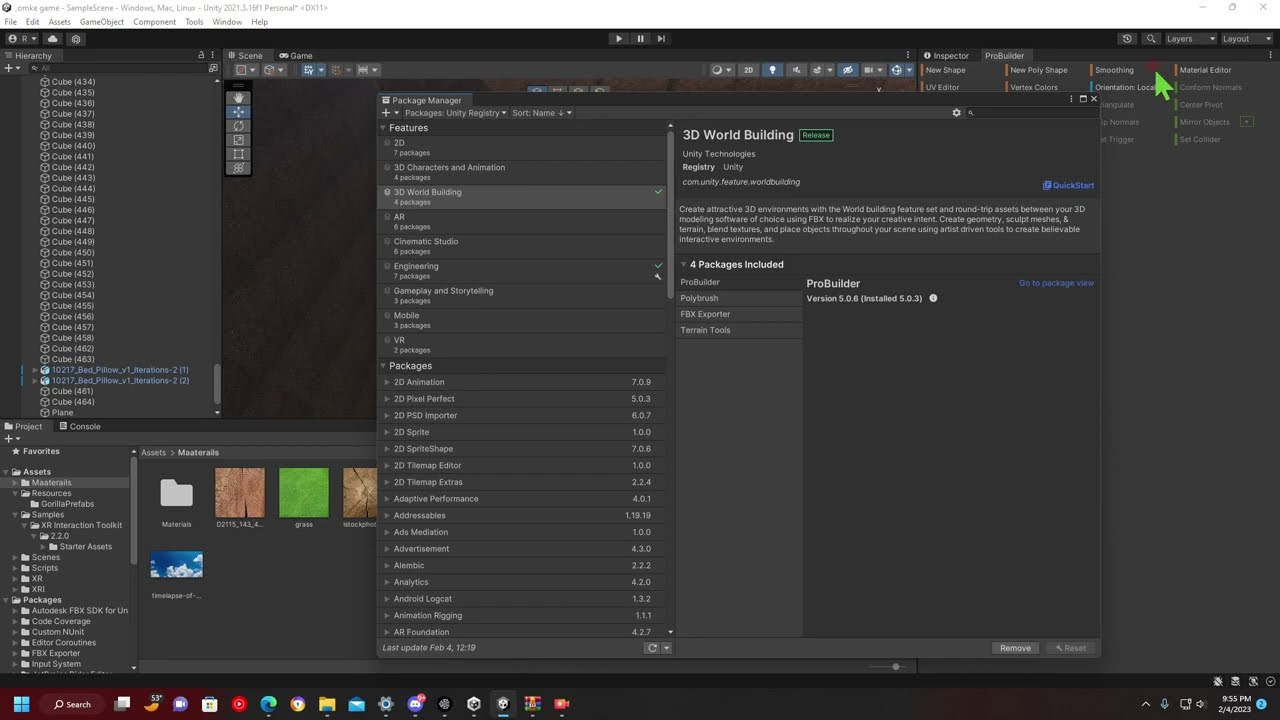
Task: Toggle 2D view mode in Scene
Action: [747, 70]
